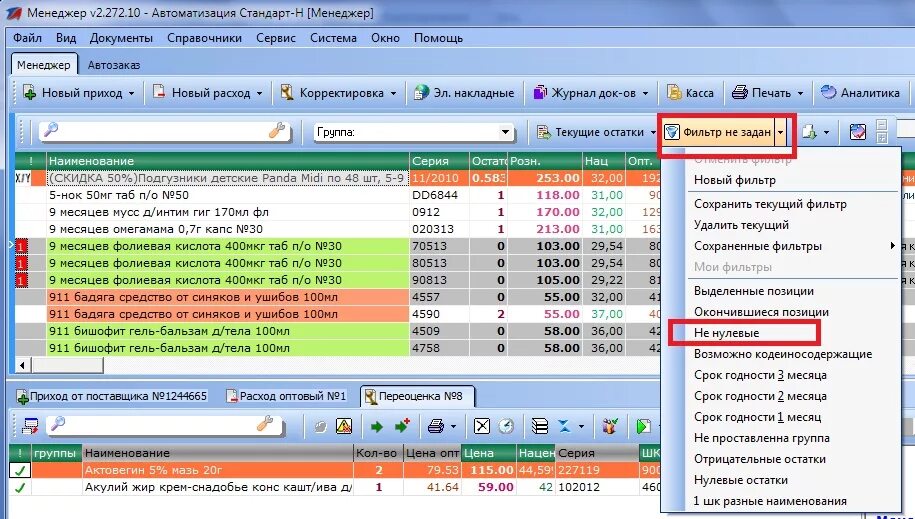This screenshot has width=915, height=519.
Task: Click the Наименование column header in top grid
Action: click(x=228, y=161)
